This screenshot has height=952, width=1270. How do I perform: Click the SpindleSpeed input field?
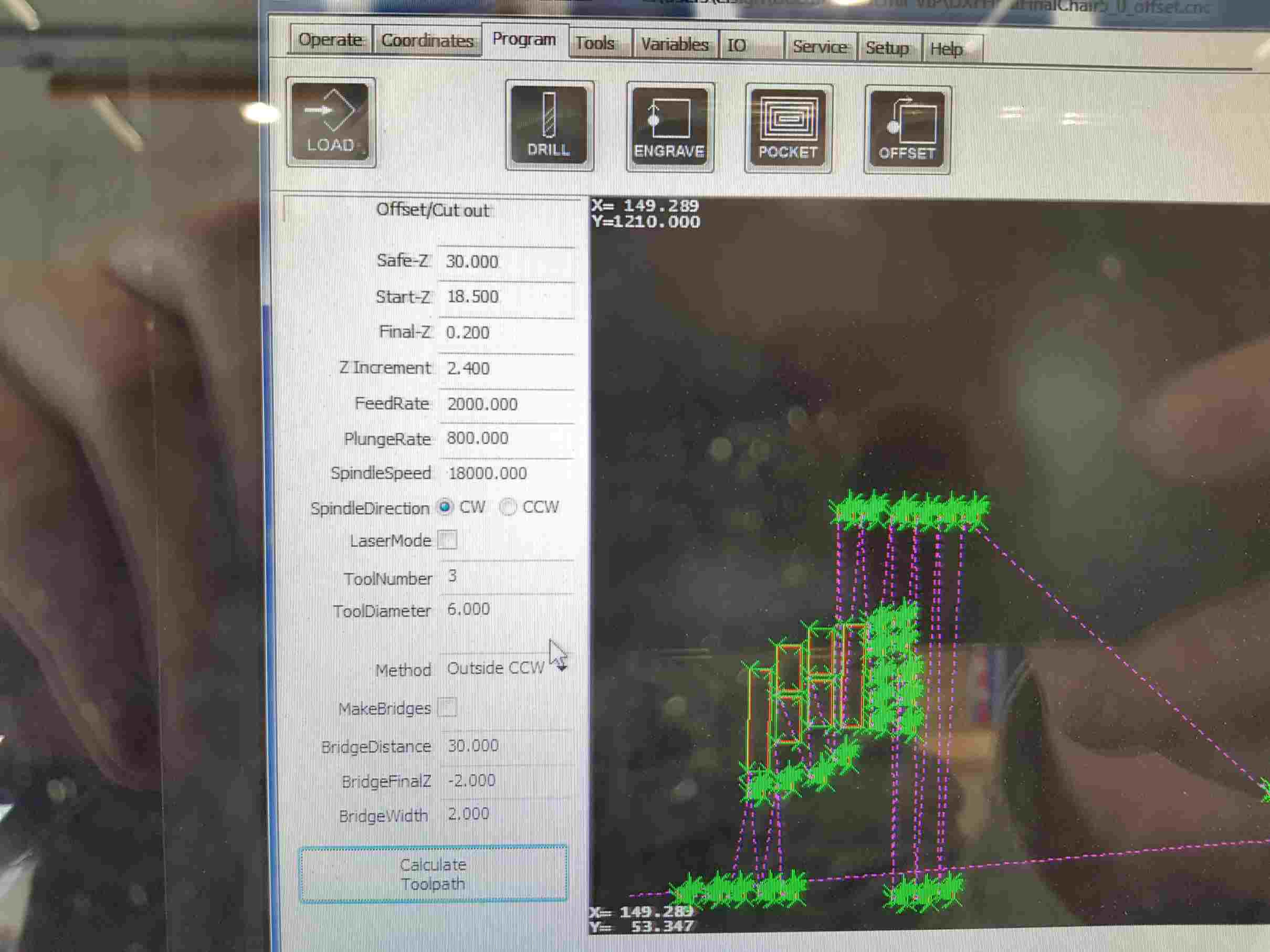pyautogui.click(x=505, y=474)
